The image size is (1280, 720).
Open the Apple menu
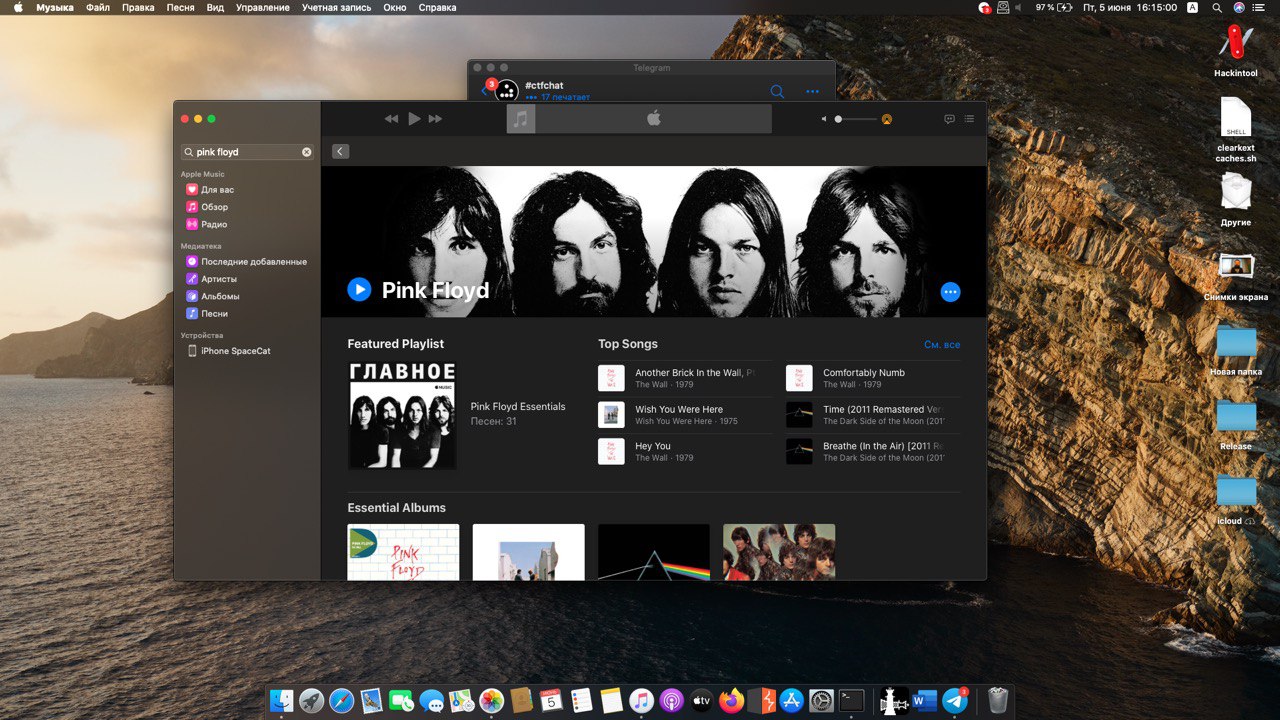click(18, 7)
